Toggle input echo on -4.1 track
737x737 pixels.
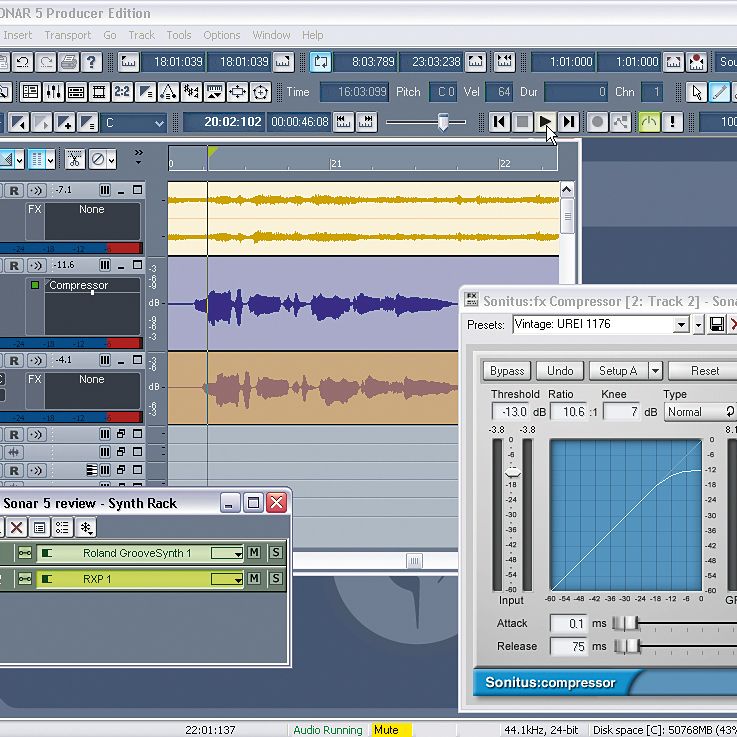click(37, 361)
